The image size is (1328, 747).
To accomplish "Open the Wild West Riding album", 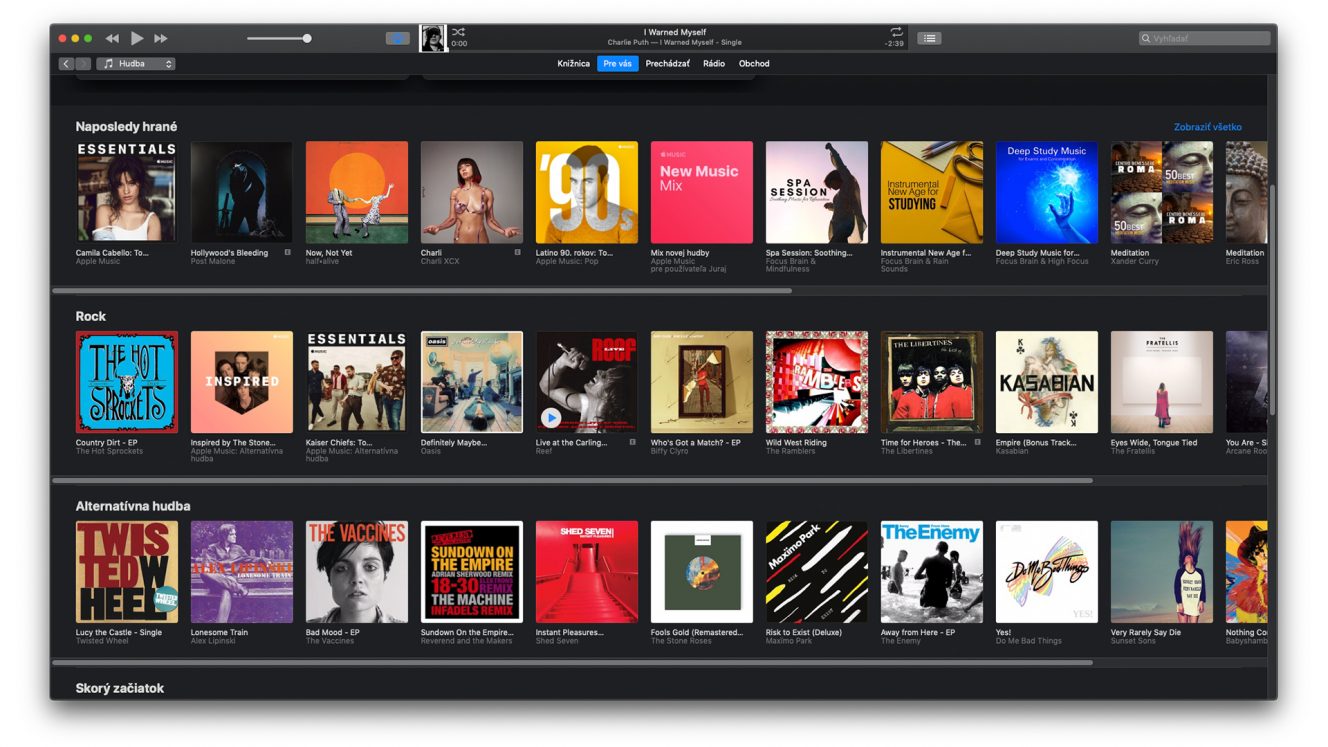I will 817,382.
